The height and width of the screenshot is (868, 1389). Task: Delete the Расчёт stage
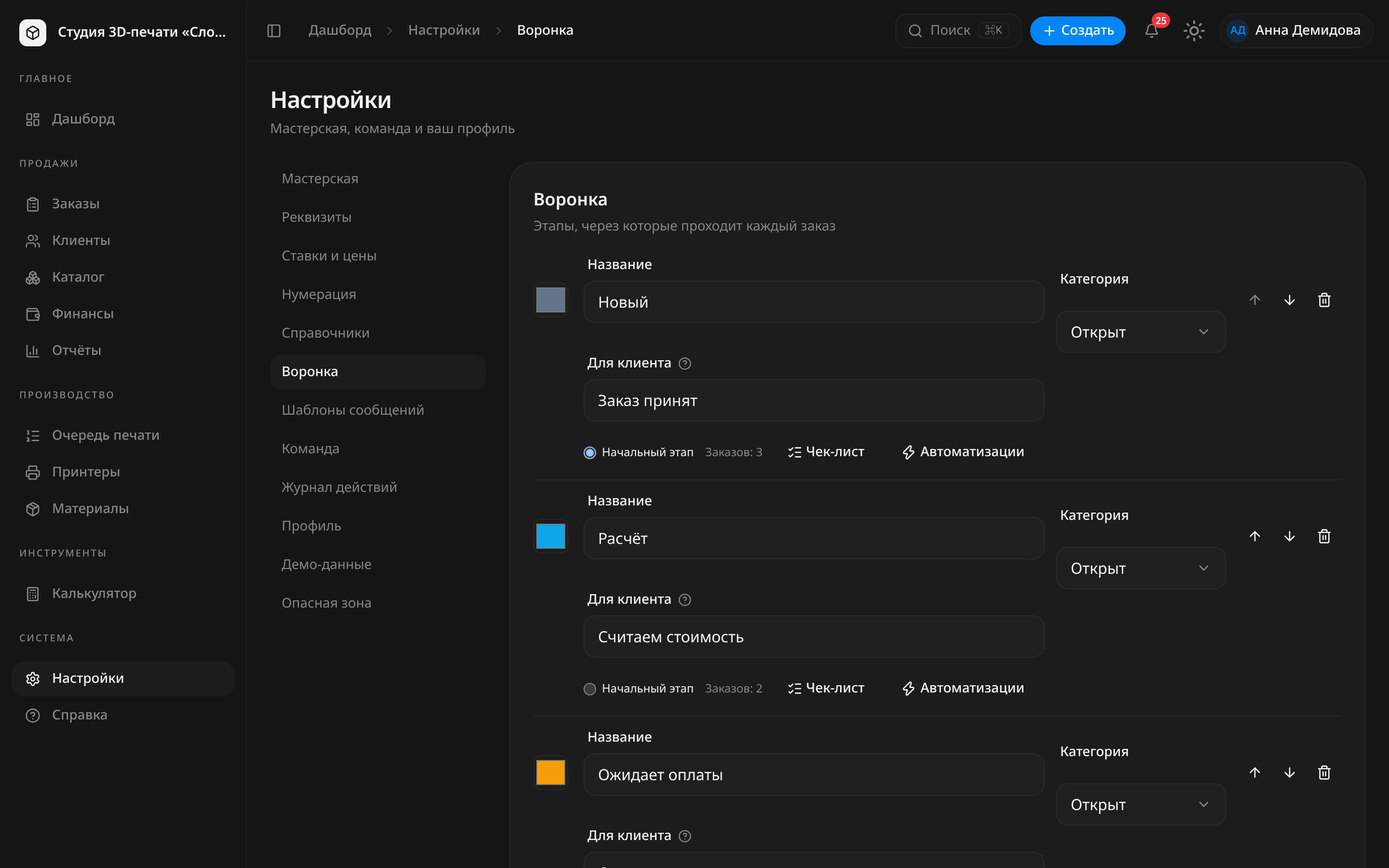(x=1324, y=536)
